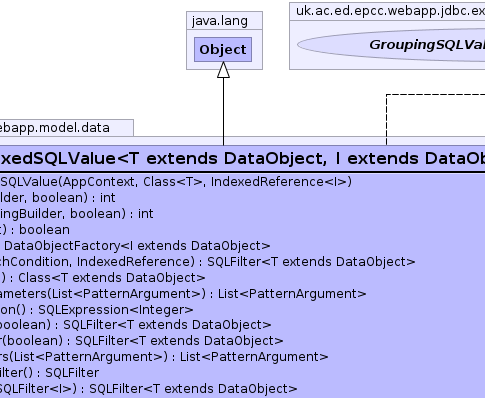Select method returning Class<T extends DataObject>

[x=102, y=278]
